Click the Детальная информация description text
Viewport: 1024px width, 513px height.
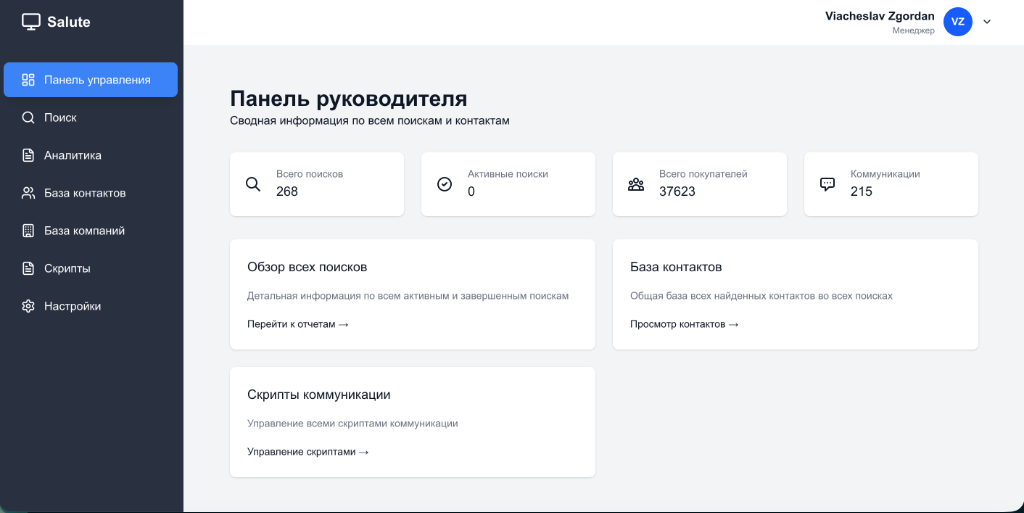click(408, 296)
